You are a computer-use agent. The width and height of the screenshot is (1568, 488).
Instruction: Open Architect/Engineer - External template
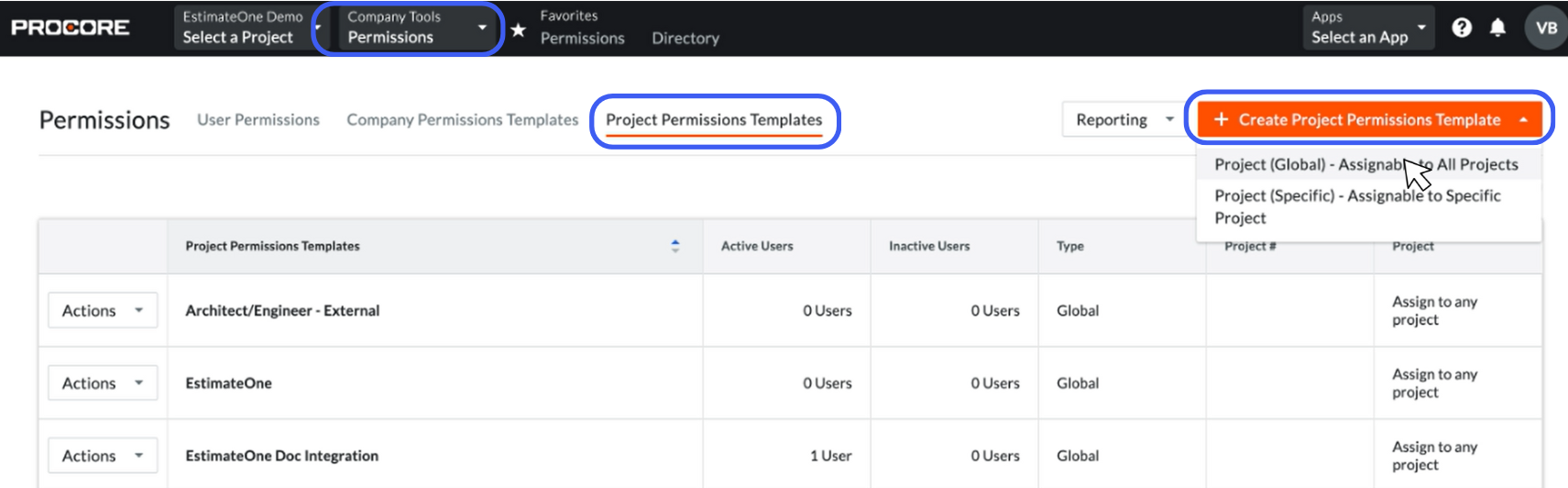(x=282, y=310)
